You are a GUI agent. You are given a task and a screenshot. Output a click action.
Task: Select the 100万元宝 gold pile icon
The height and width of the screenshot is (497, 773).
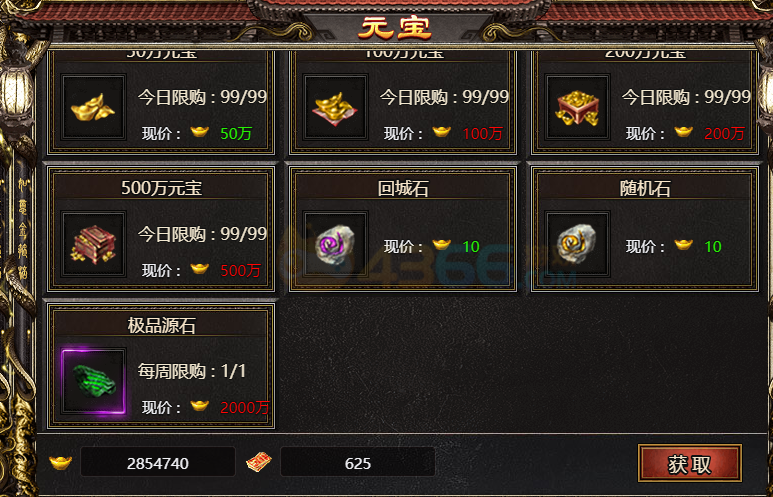335,107
